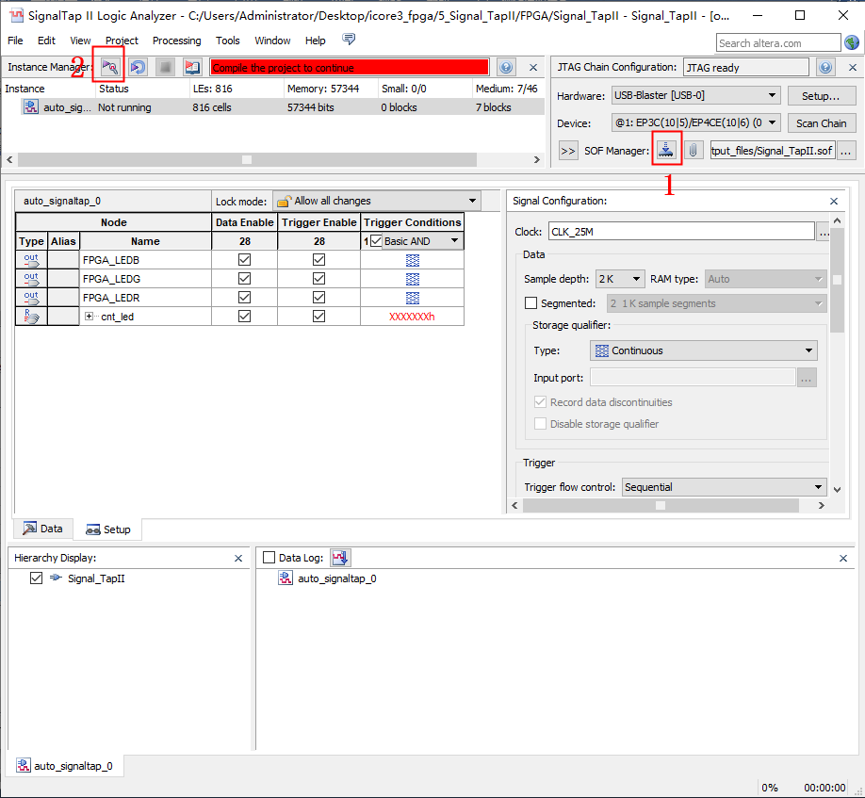Click the Run Analysis icon in Instance Manager
This screenshot has width=865, height=798.
click(110, 67)
